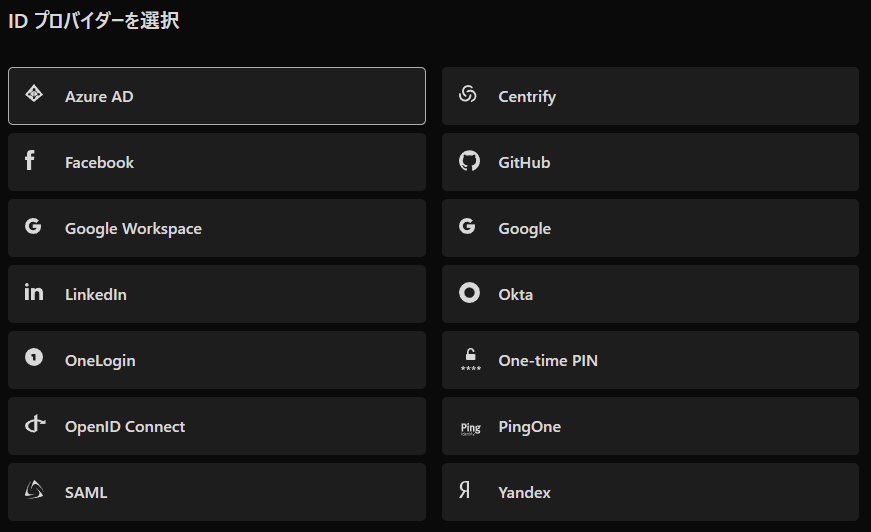Click the GitHub octocat icon
This screenshot has height=532, width=871.
[469, 161]
